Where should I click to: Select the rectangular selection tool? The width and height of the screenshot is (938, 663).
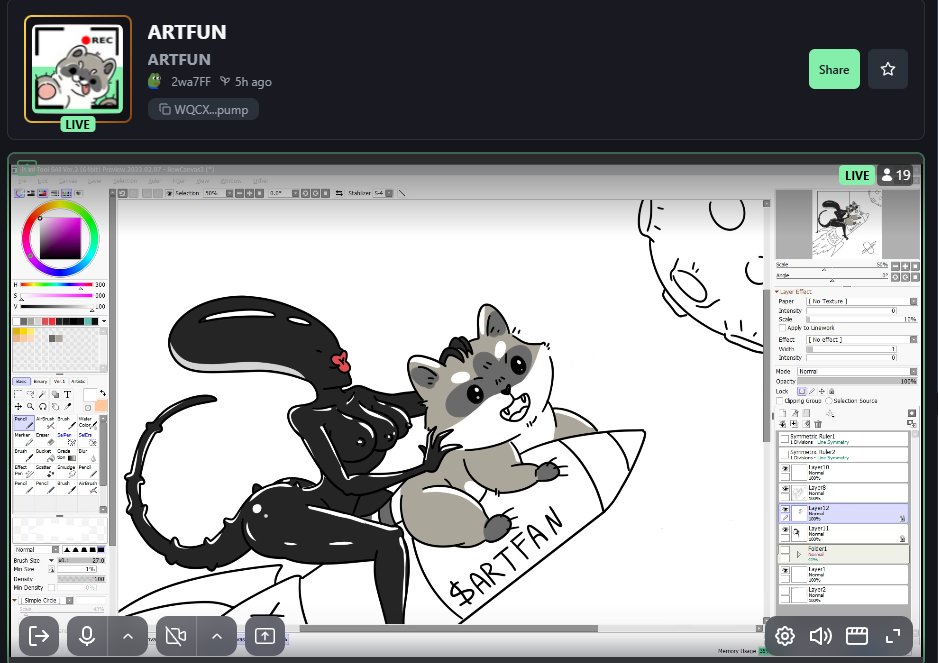[x=18, y=394]
